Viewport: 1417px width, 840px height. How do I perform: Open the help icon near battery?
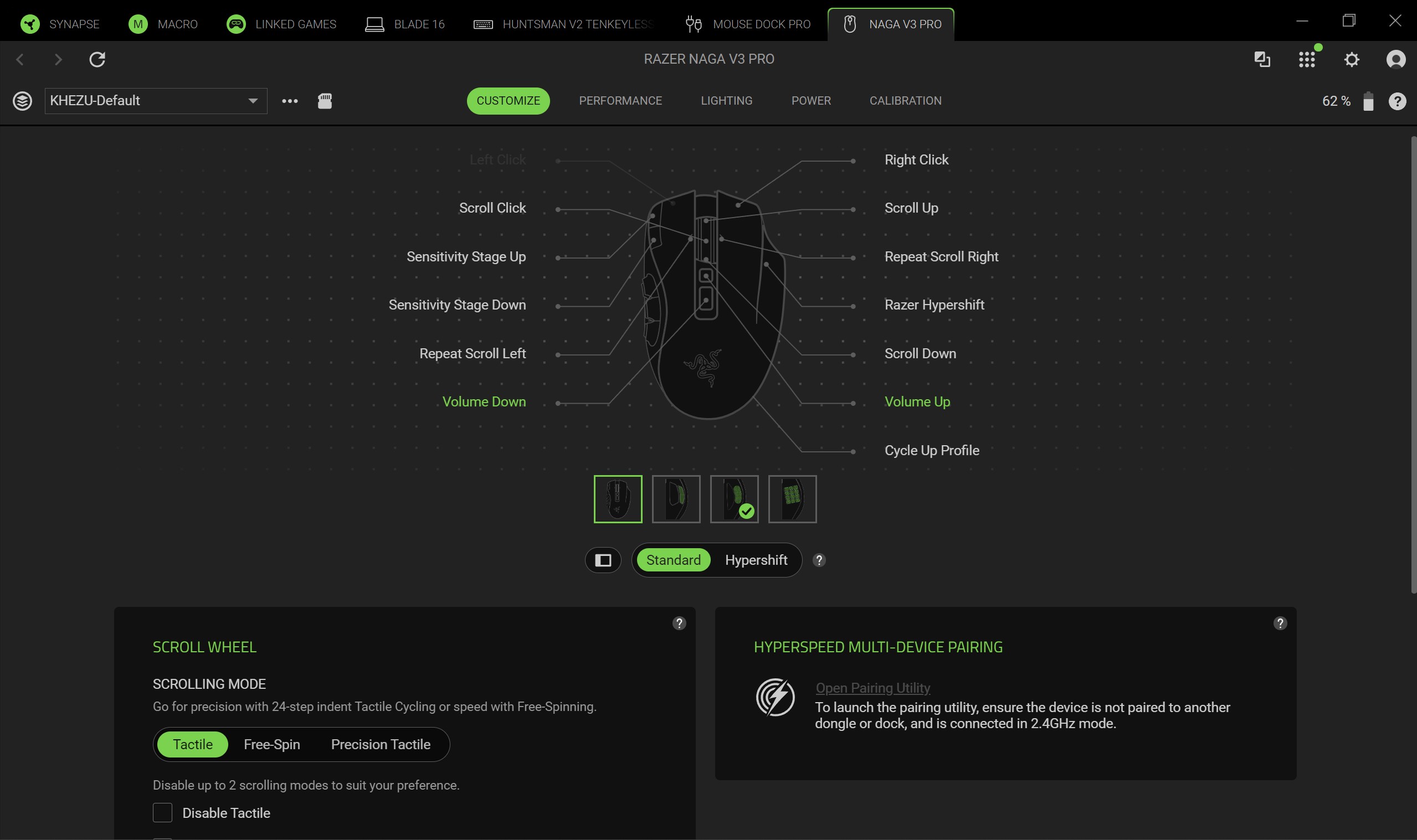pyautogui.click(x=1397, y=101)
